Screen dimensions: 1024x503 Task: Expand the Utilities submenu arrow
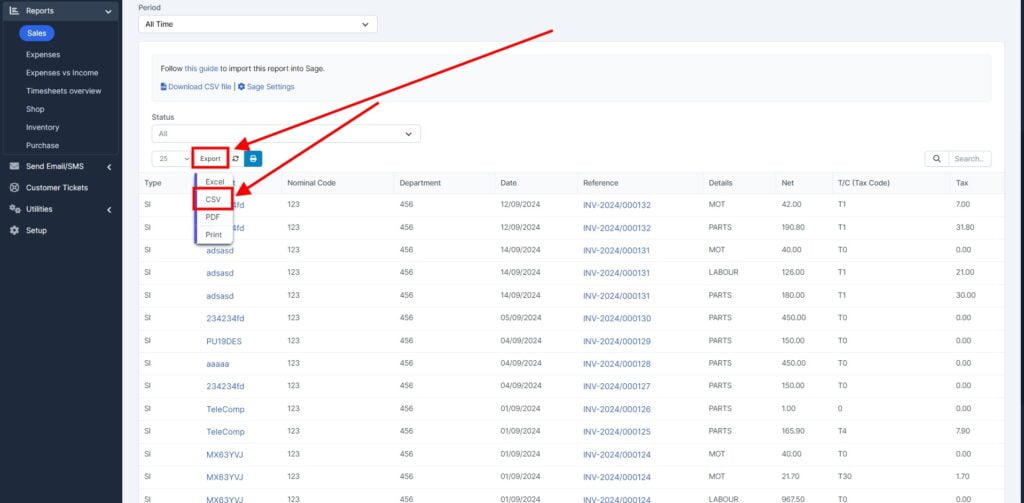109,210
